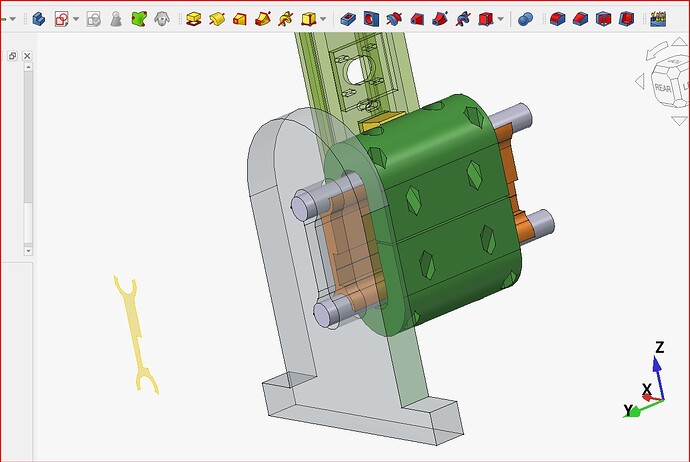Select the Additive Loft tool
690x462 pixels.
point(240,19)
